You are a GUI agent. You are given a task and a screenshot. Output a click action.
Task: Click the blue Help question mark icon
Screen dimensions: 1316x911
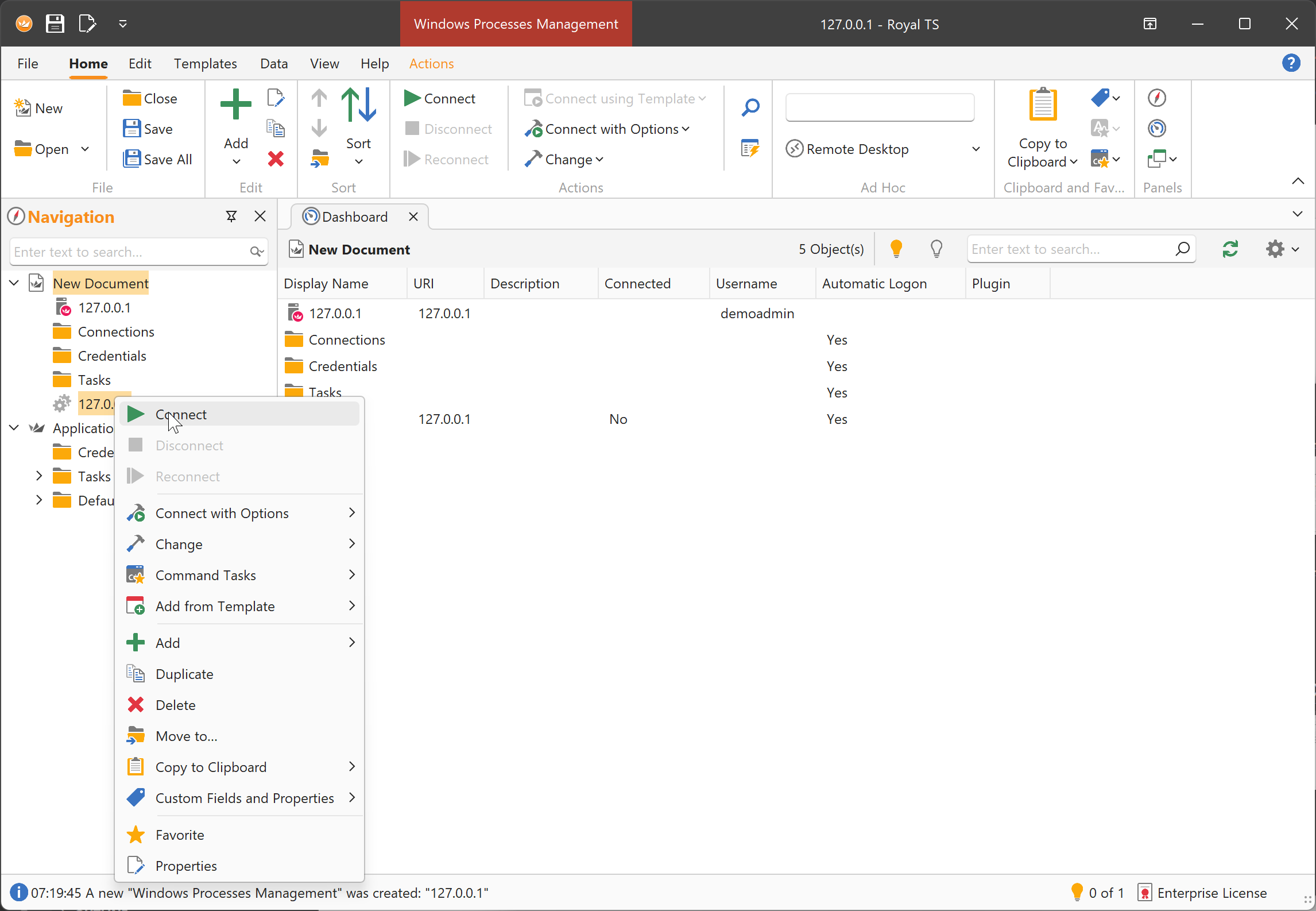1291,63
